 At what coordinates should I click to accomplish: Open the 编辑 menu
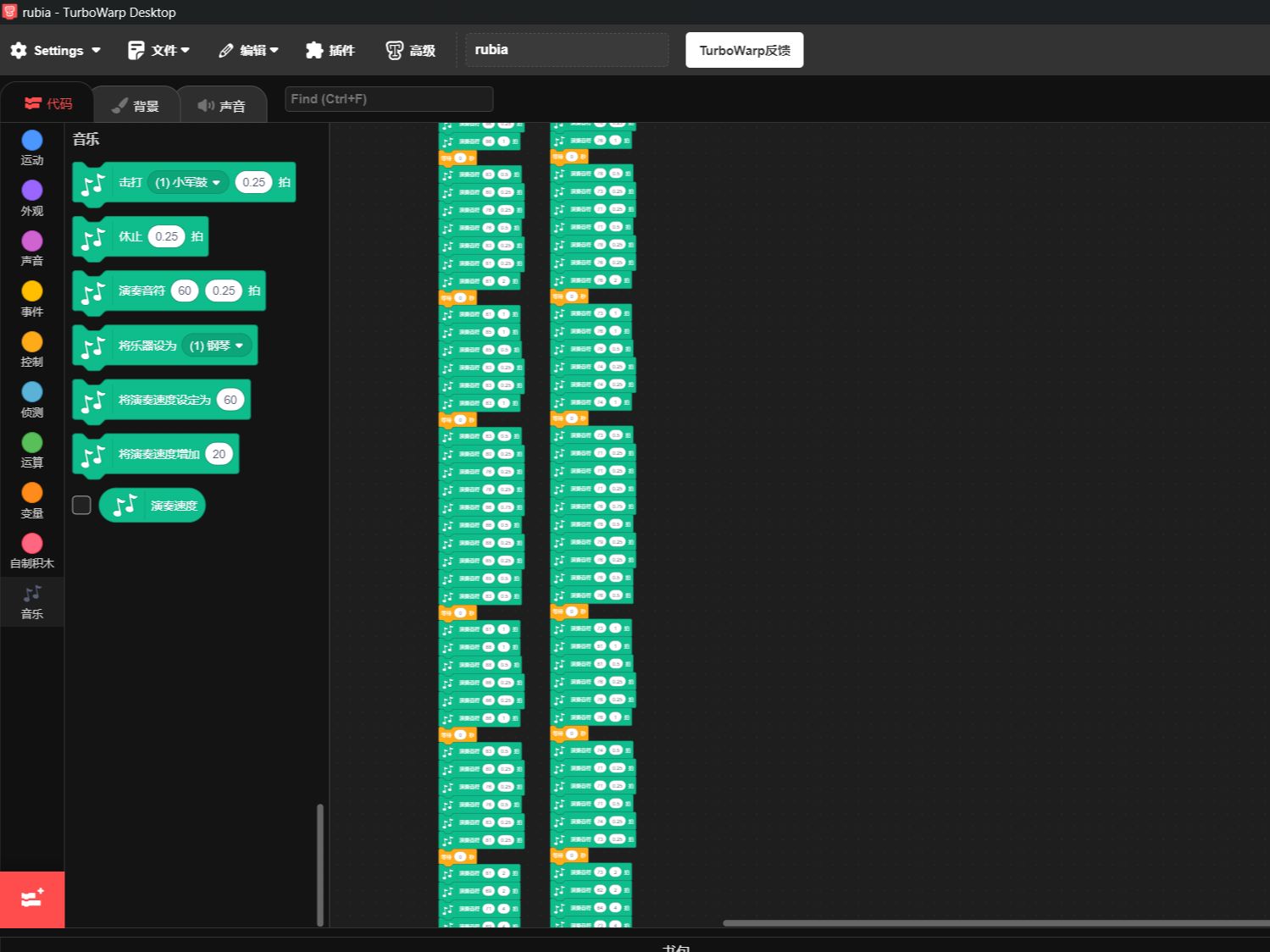pyautogui.click(x=248, y=50)
